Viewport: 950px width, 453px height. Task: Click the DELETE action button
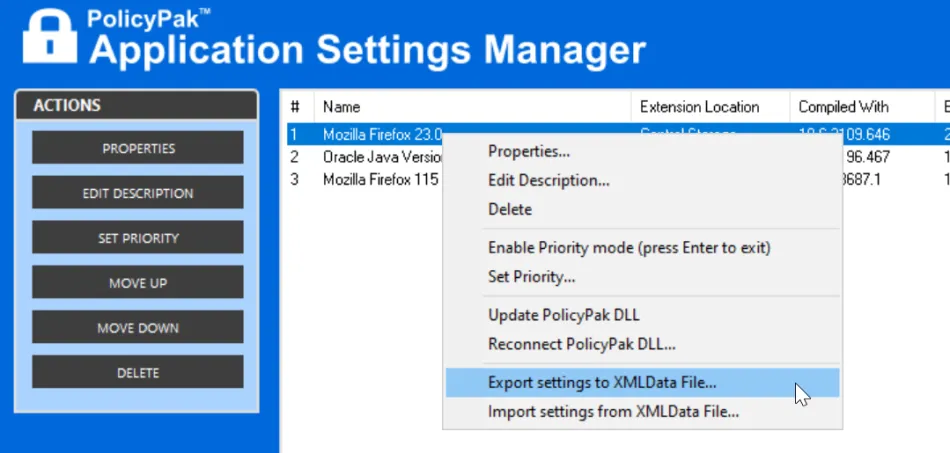[138, 373]
